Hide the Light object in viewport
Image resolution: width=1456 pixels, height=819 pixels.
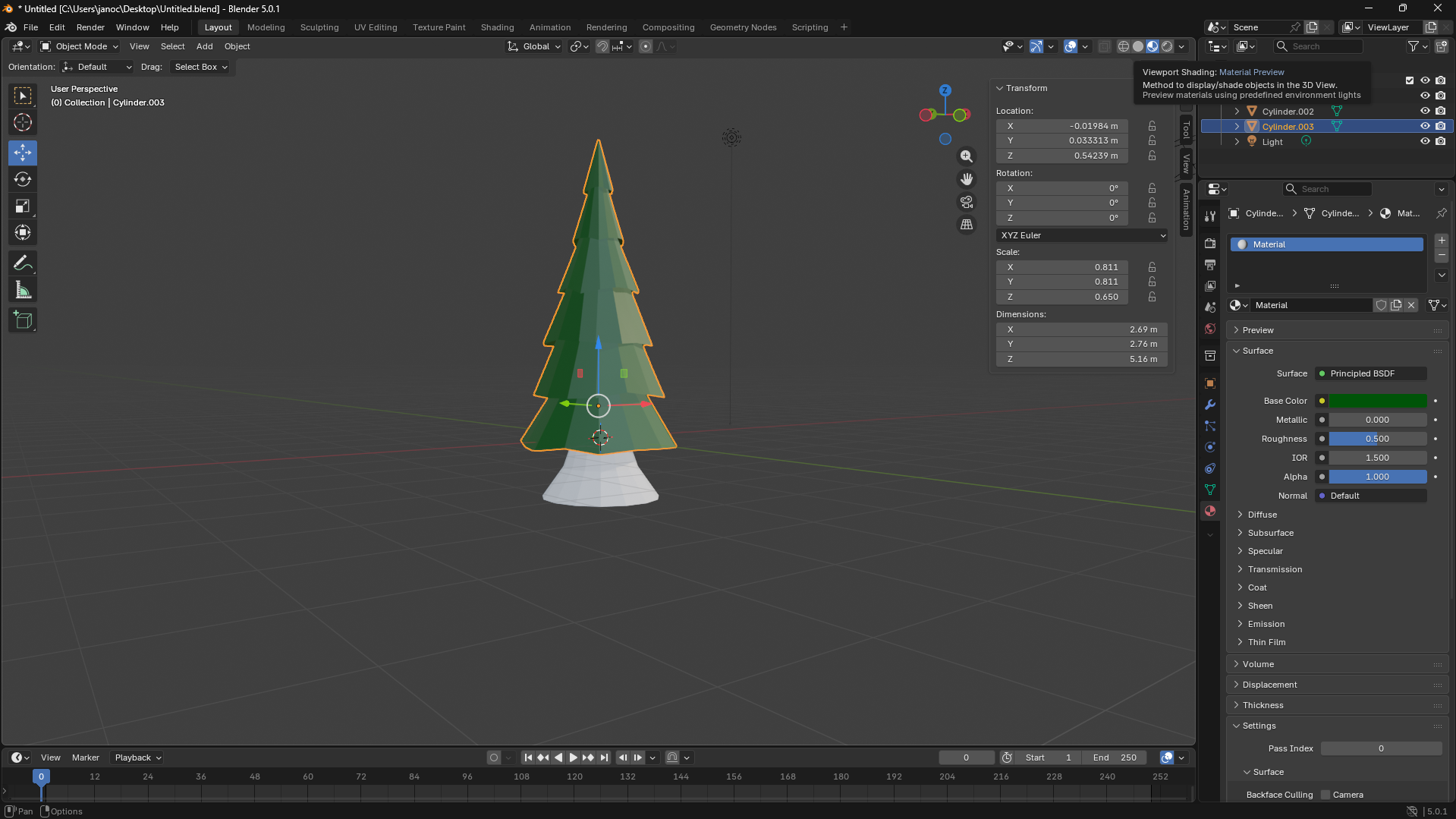tap(1425, 142)
